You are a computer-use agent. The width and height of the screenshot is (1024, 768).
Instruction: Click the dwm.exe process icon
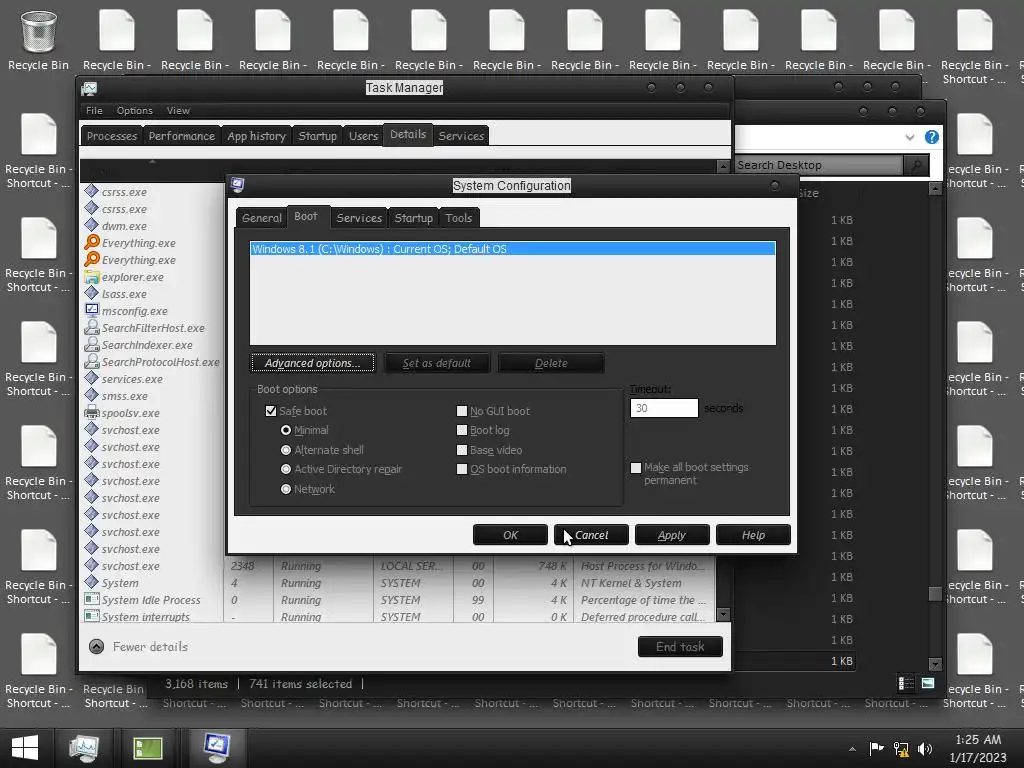click(x=91, y=226)
